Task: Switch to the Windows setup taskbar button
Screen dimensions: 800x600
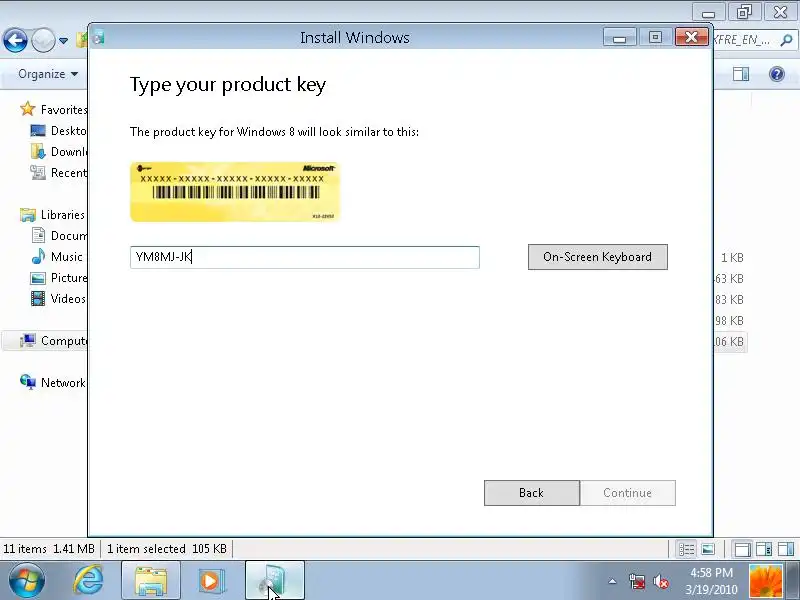Action: (x=275, y=581)
